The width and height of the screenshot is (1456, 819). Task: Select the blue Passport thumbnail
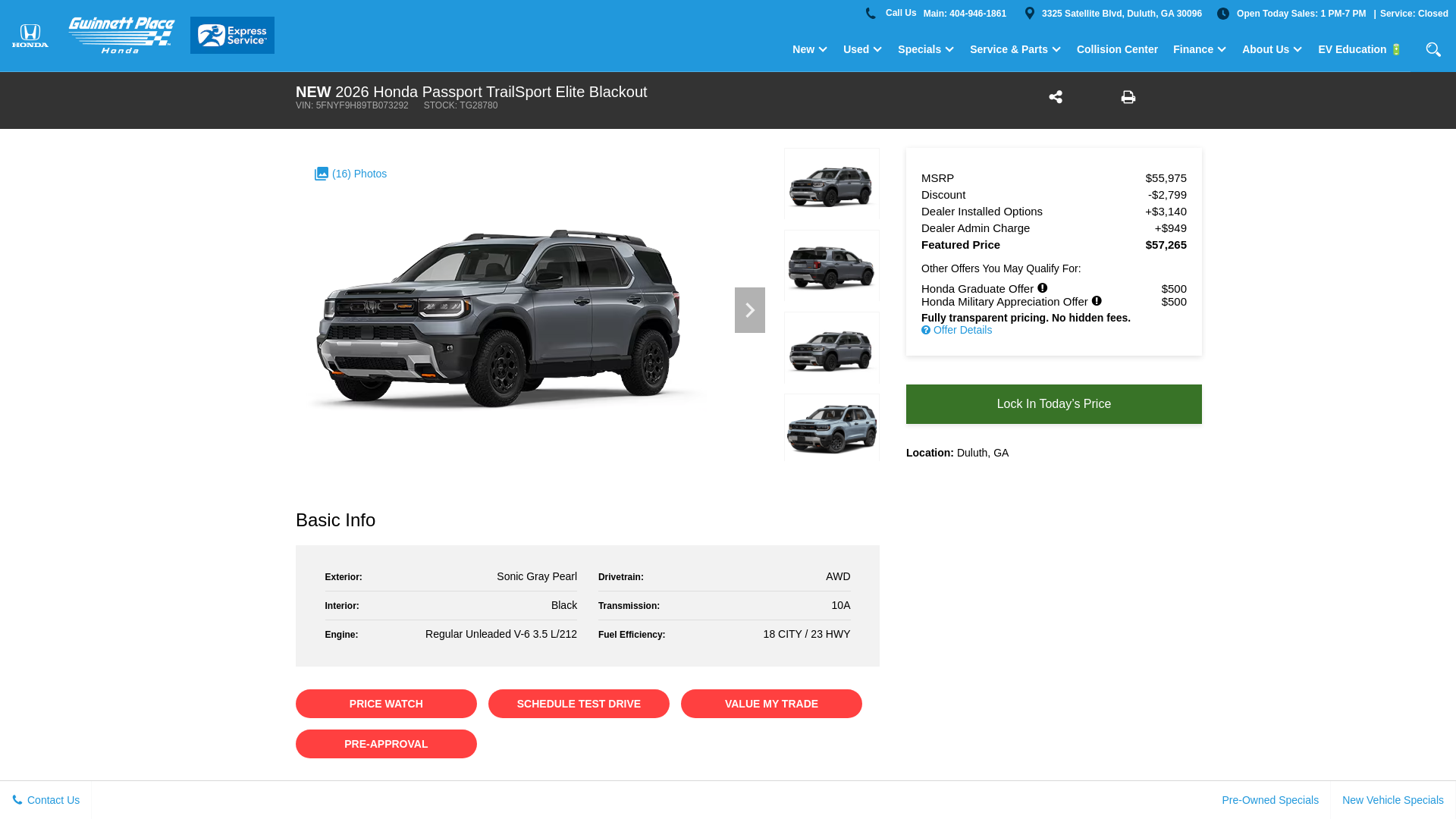tap(832, 428)
